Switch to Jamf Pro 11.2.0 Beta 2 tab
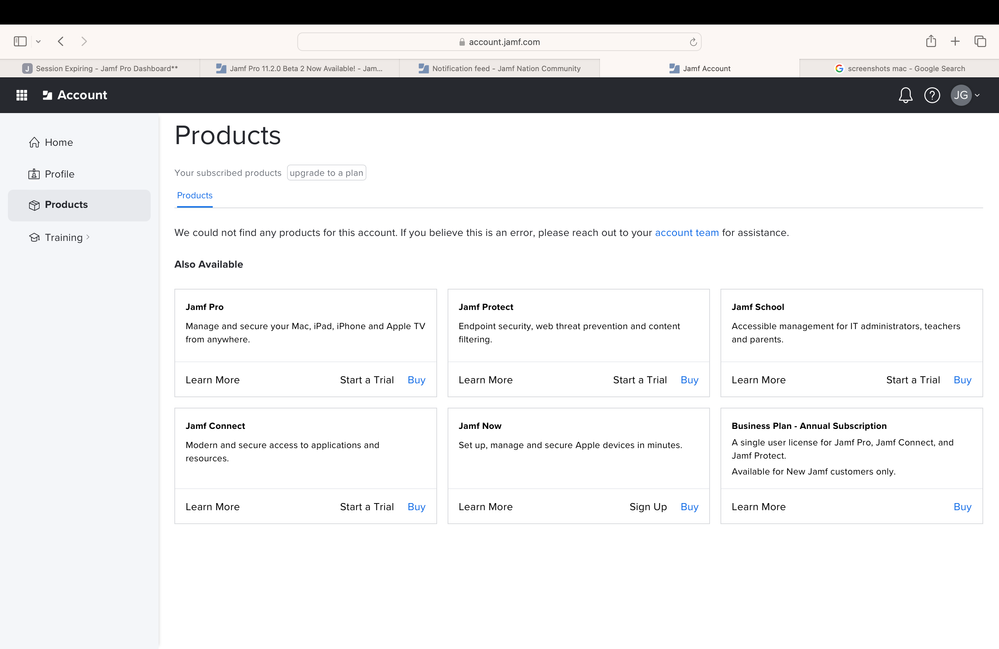The height and width of the screenshot is (649, 999). coord(299,68)
